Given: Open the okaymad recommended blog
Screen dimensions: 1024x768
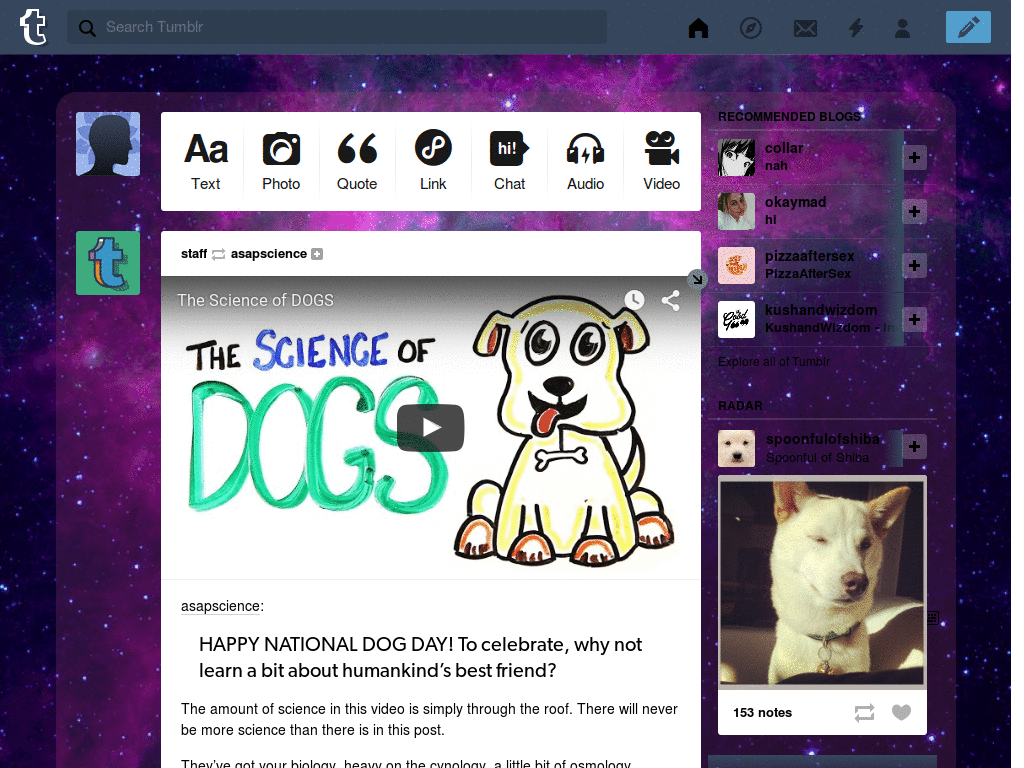Looking at the screenshot, I should coord(795,202).
